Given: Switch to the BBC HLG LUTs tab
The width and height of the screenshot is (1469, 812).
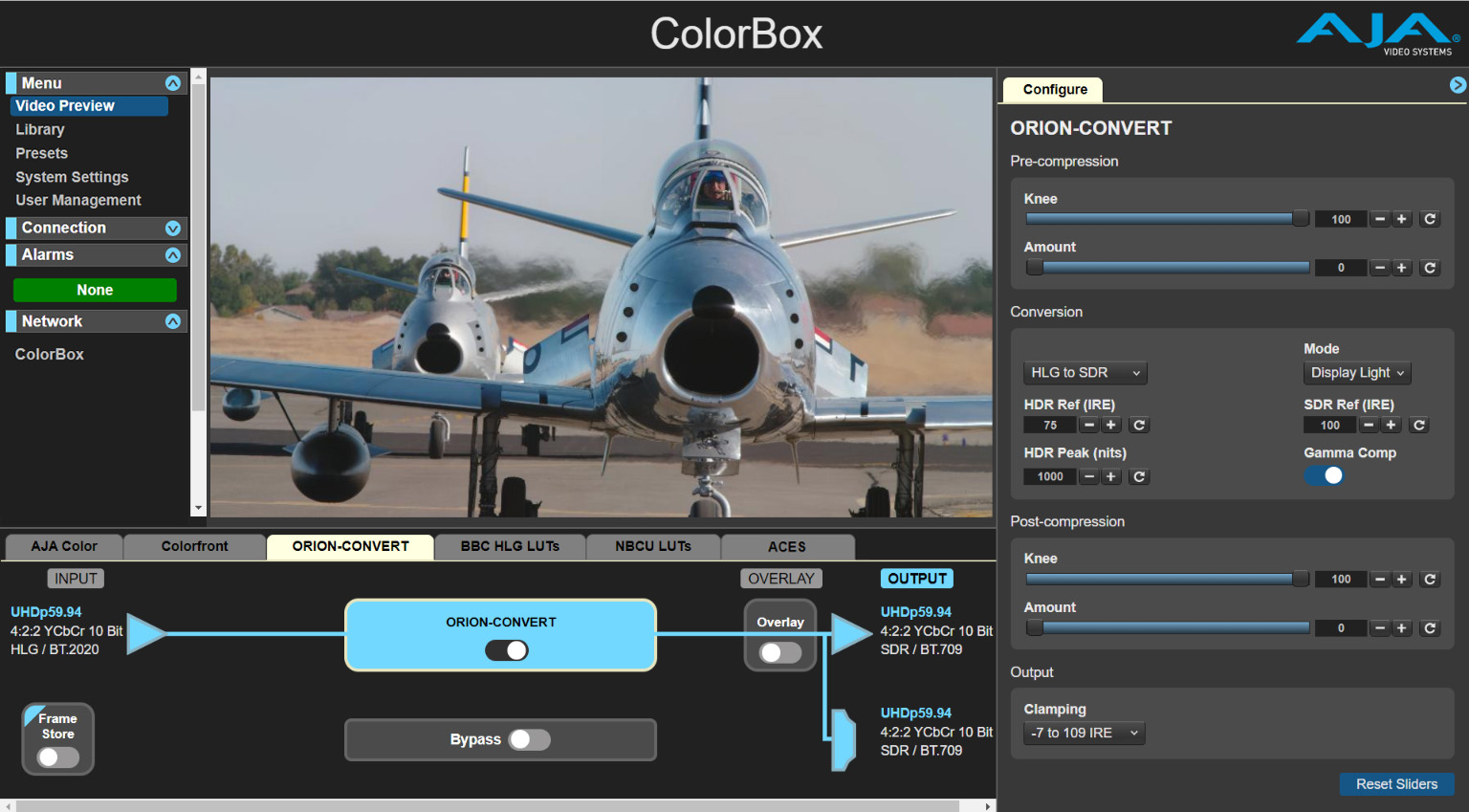Looking at the screenshot, I should [x=510, y=546].
